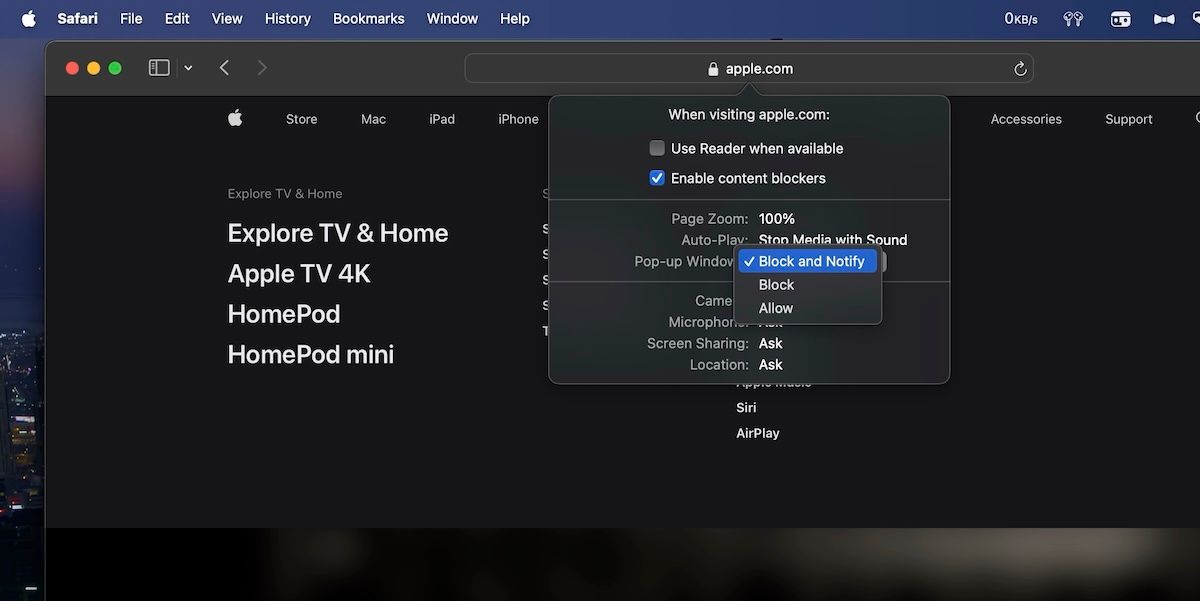
Task: Disable Enable content blockers
Action: coord(657,178)
